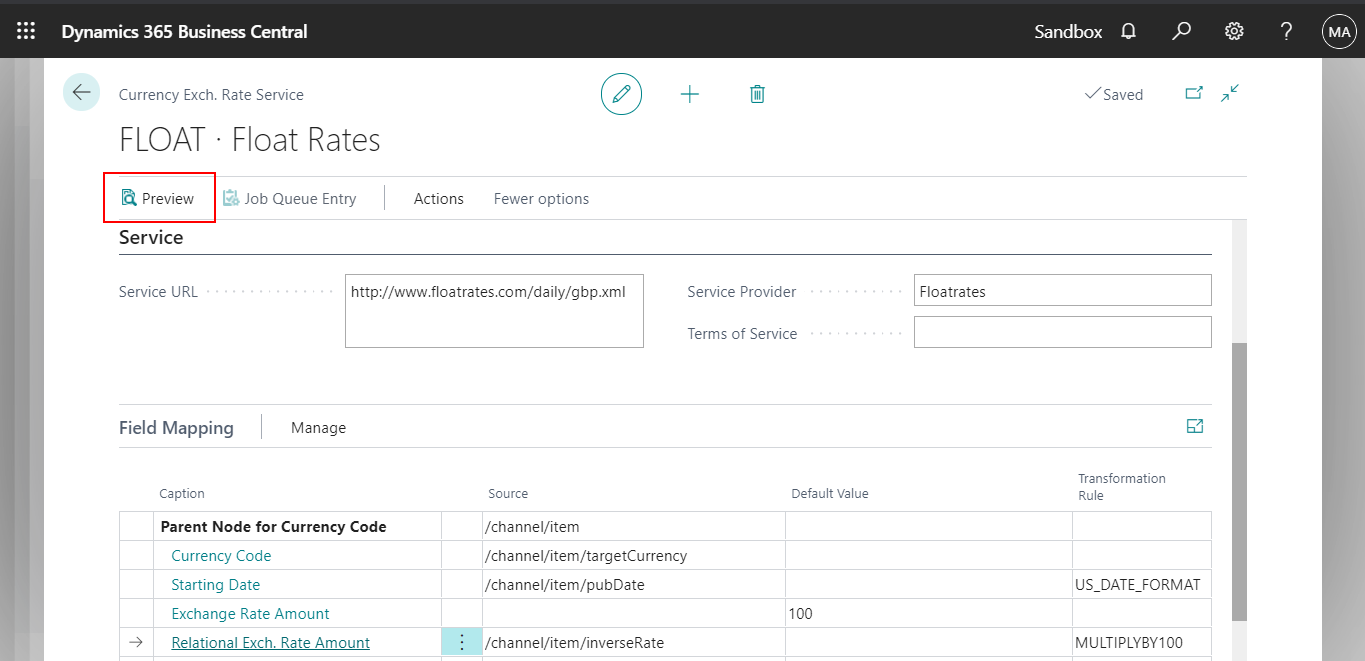Image resolution: width=1365 pixels, height=661 pixels.
Task: Exit wide view with the collapse arrows icon
Action: click(1230, 93)
